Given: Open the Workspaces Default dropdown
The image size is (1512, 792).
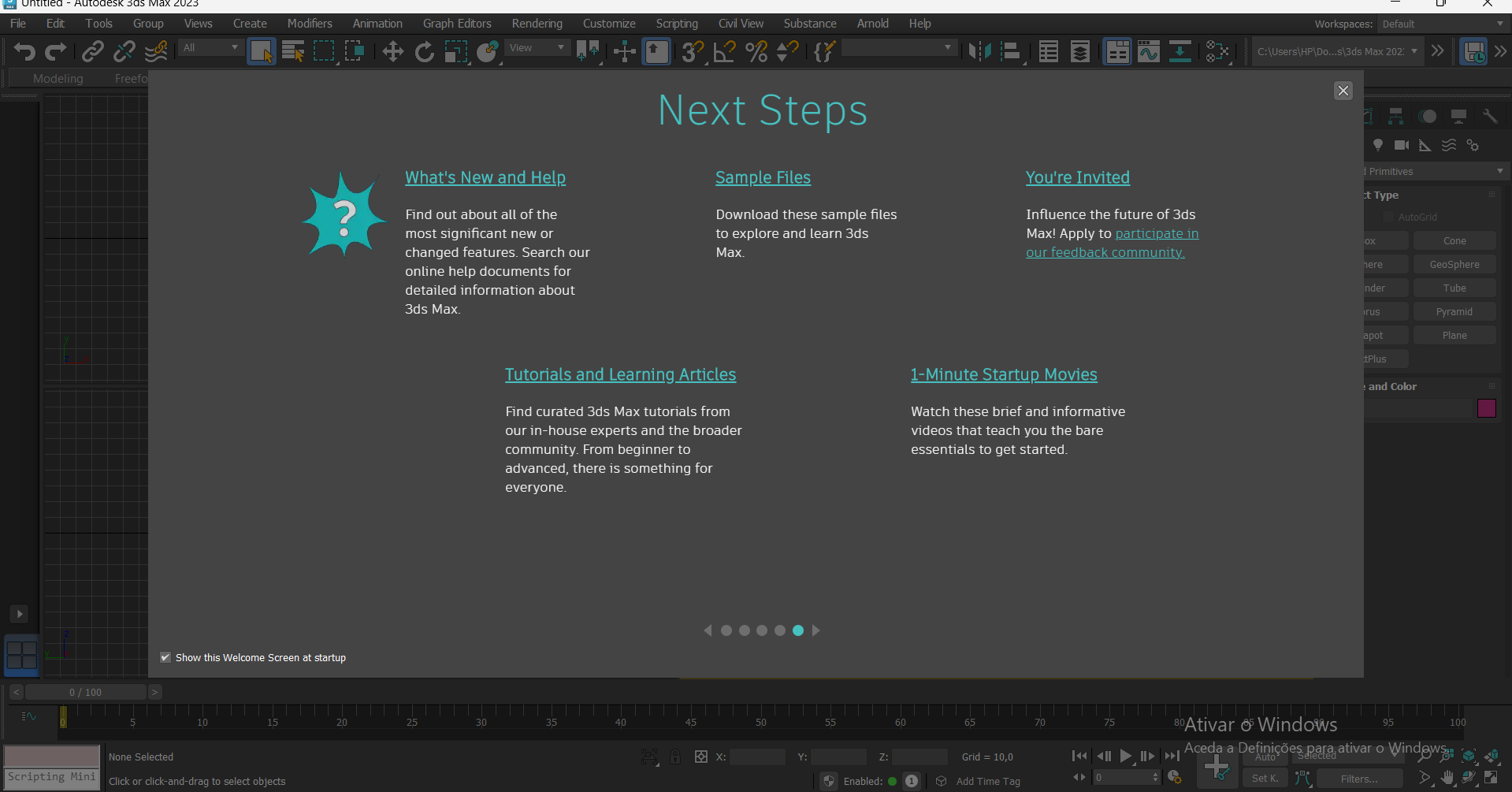Looking at the screenshot, I should (1443, 24).
